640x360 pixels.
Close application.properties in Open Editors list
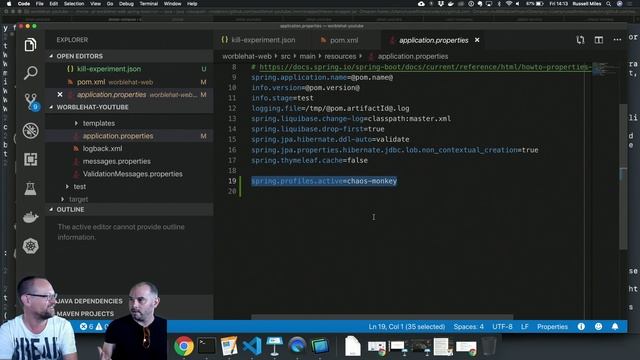pos(60,94)
